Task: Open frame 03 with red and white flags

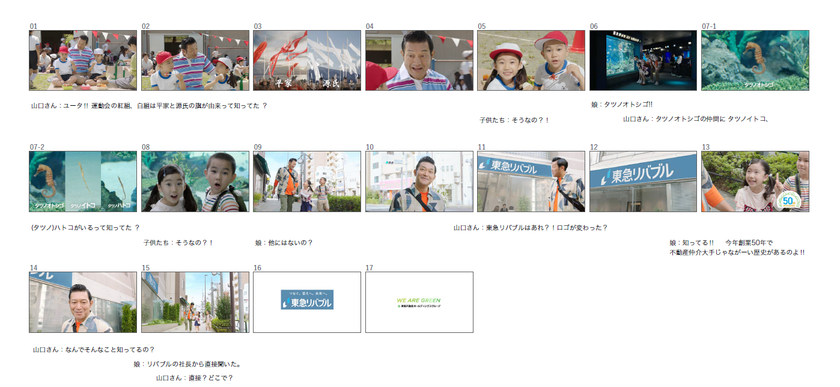Action: (307, 60)
